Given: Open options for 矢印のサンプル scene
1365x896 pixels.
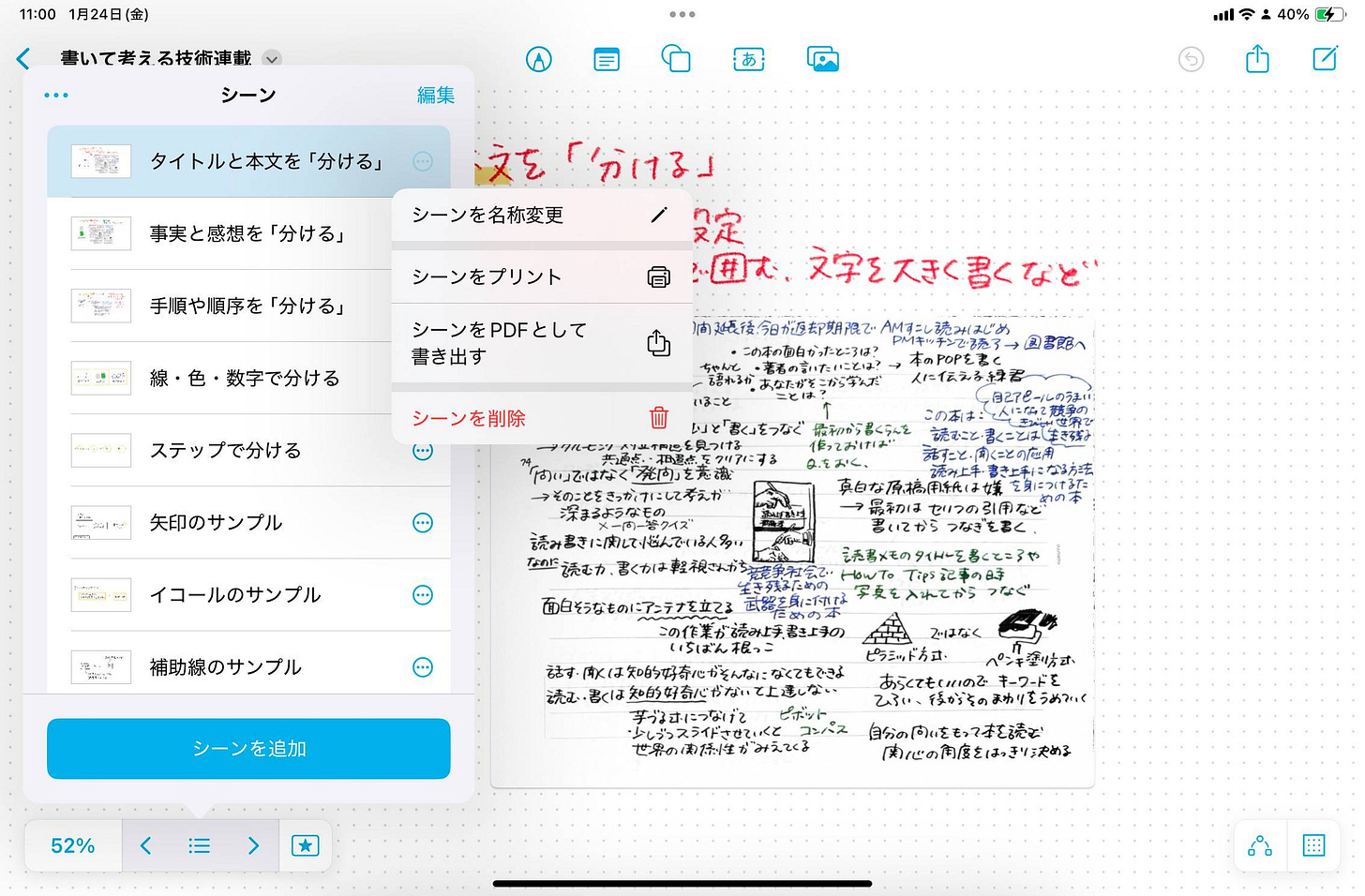Looking at the screenshot, I should point(423,522).
